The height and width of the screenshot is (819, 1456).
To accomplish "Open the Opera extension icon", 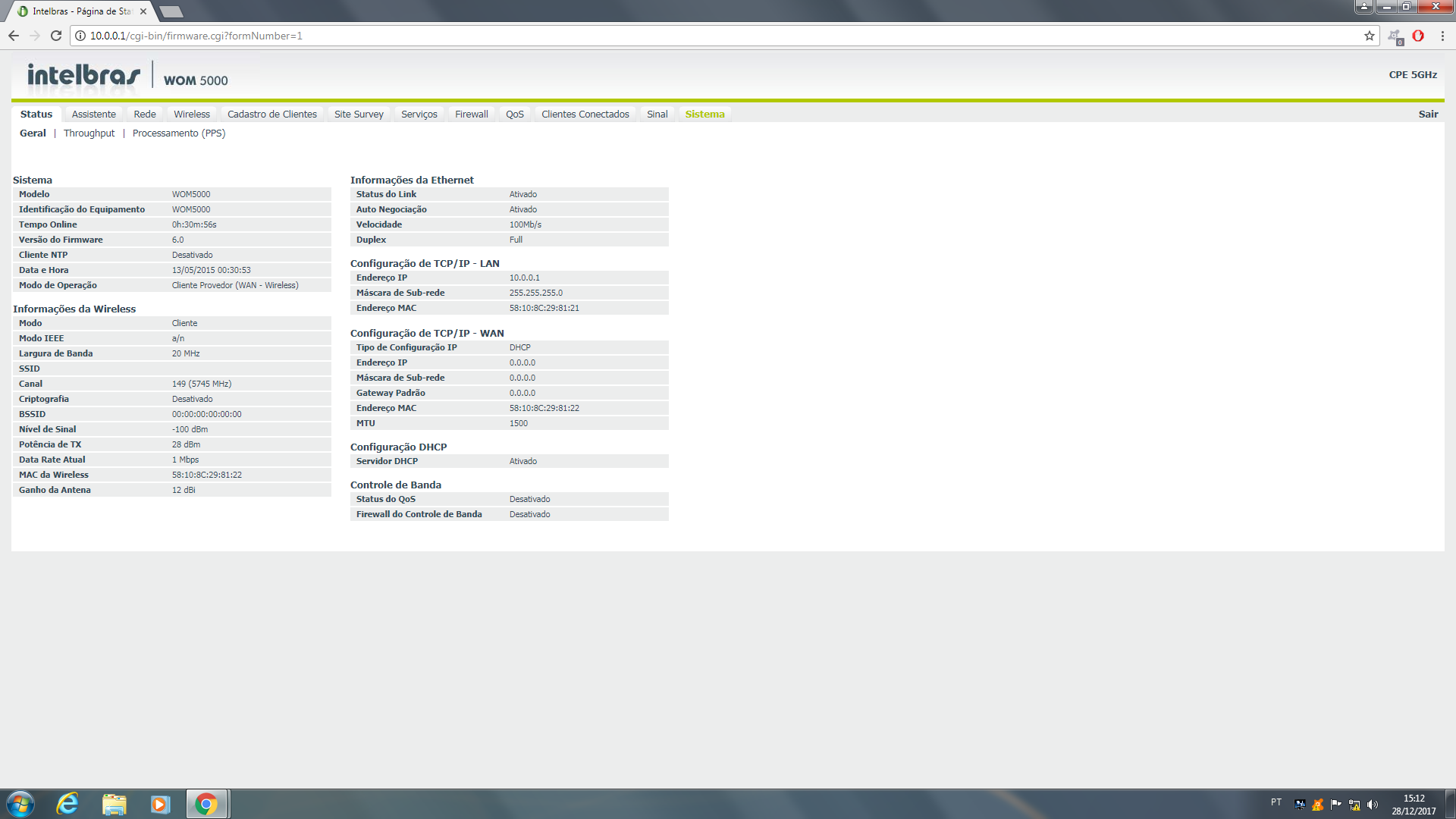I will [x=1418, y=36].
